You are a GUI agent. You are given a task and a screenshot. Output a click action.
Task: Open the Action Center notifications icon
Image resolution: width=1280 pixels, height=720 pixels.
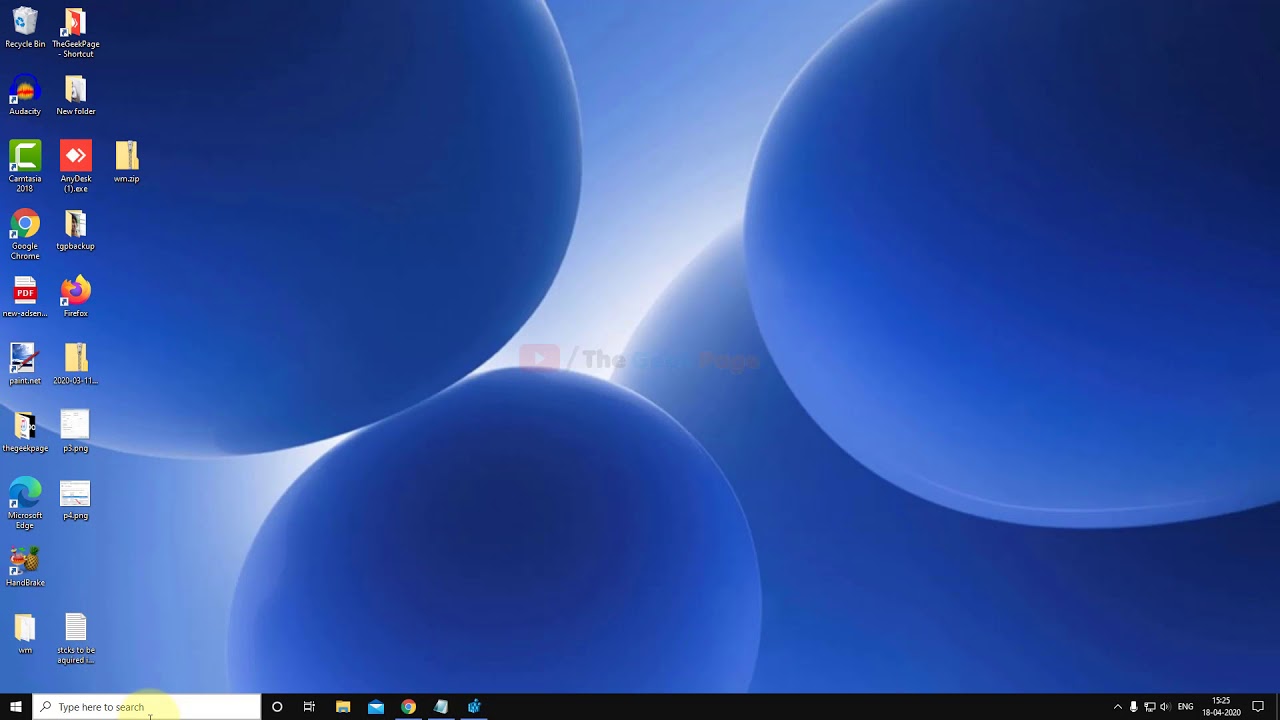[x=1258, y=707]
